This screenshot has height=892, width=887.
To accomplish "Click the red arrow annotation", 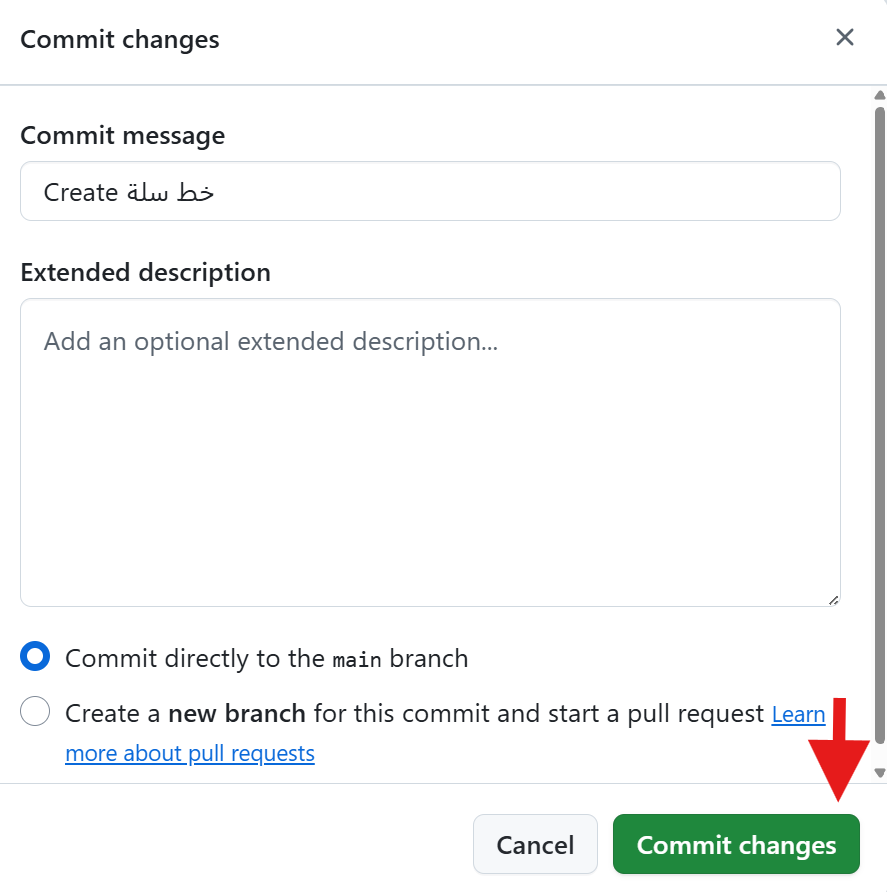I will (841, 745).
